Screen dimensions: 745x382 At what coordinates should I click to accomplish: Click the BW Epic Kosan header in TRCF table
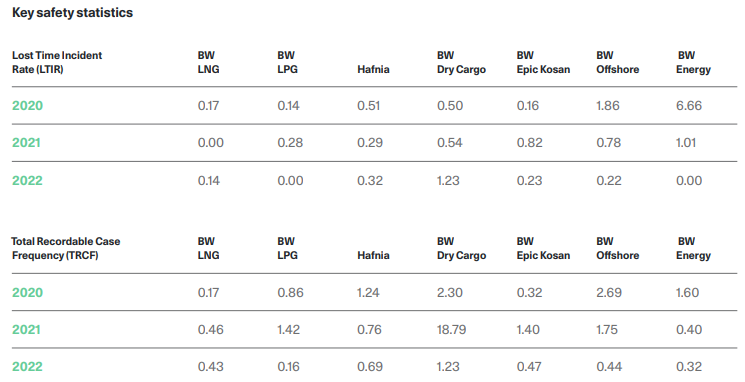click(x=544, y=248)
